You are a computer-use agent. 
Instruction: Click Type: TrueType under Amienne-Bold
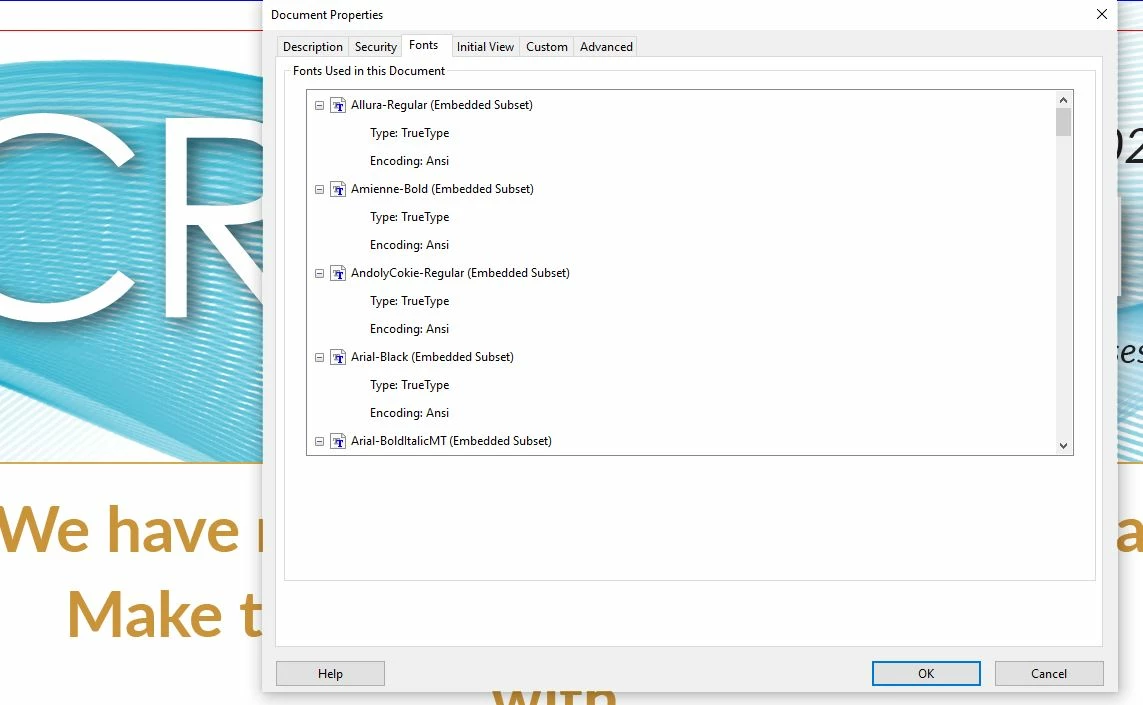(x=409, y=217)
